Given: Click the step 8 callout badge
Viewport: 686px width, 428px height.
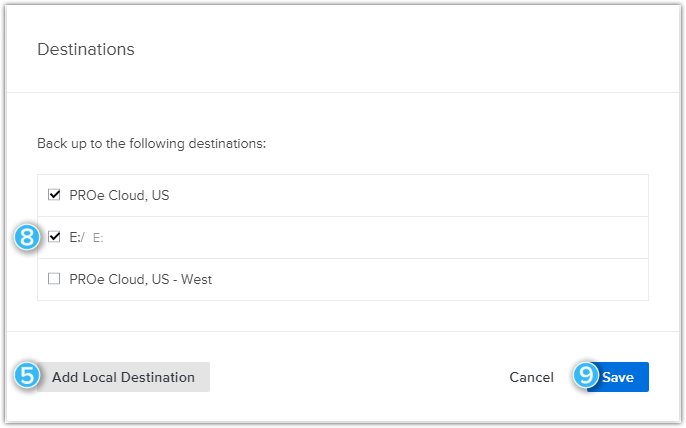Looking at the screenshot, I should click(27, 237).
